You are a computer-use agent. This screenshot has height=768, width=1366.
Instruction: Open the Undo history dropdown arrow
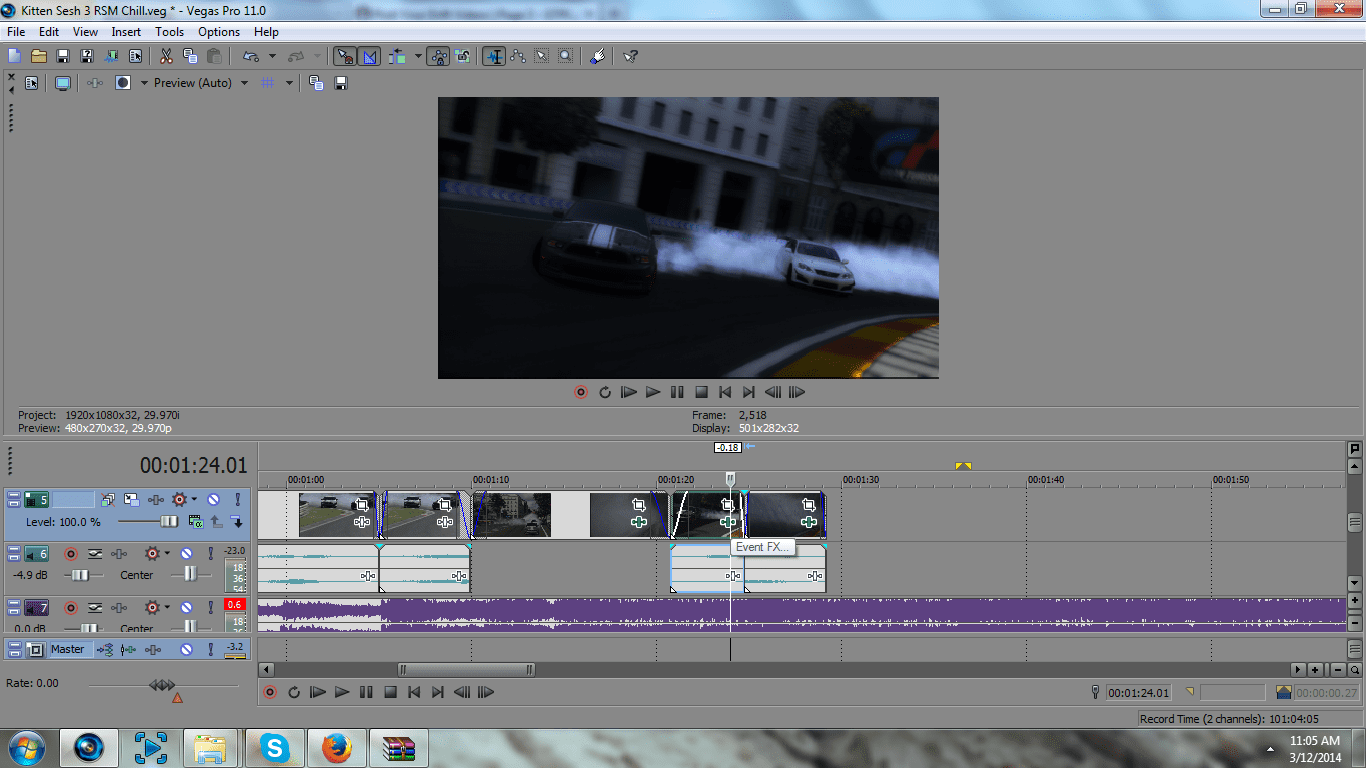click(272, 57)
